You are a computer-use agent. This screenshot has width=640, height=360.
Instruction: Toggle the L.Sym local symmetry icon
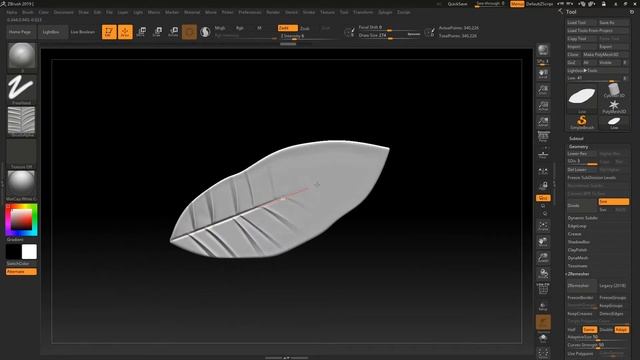coord(543,171)
